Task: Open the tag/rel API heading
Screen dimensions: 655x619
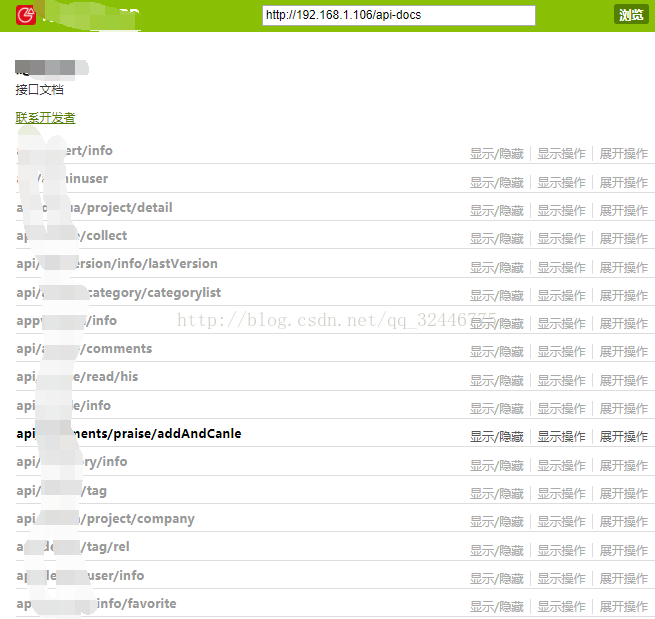Action: pos(73,546)
